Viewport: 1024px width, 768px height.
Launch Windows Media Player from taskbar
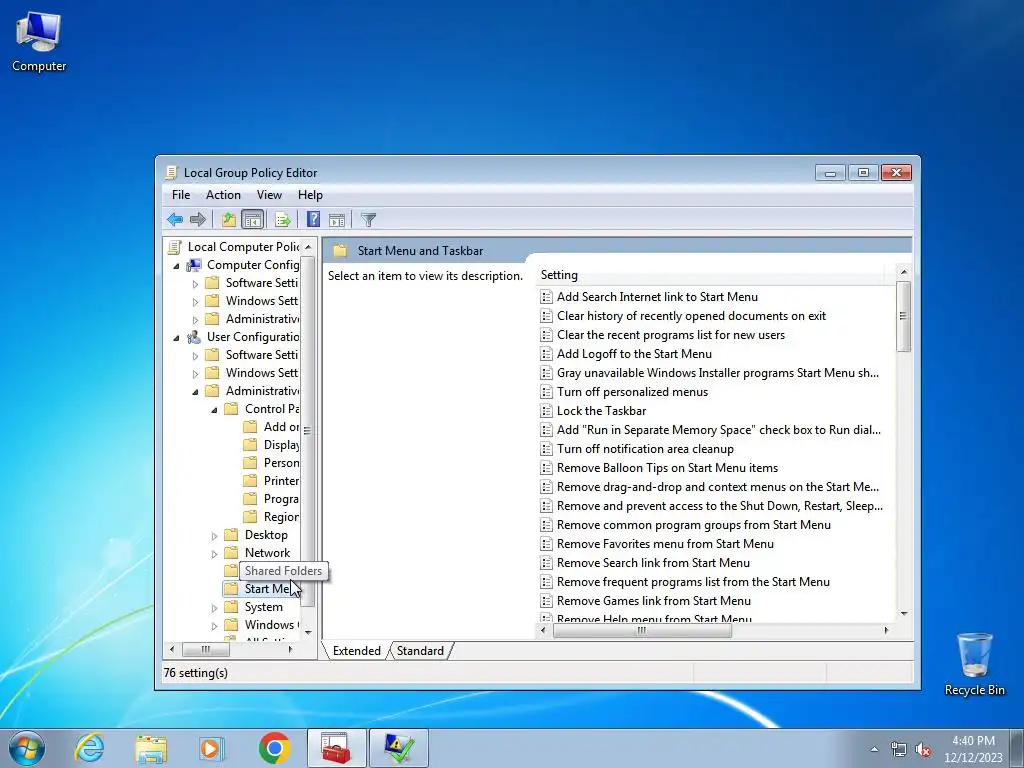212,748
